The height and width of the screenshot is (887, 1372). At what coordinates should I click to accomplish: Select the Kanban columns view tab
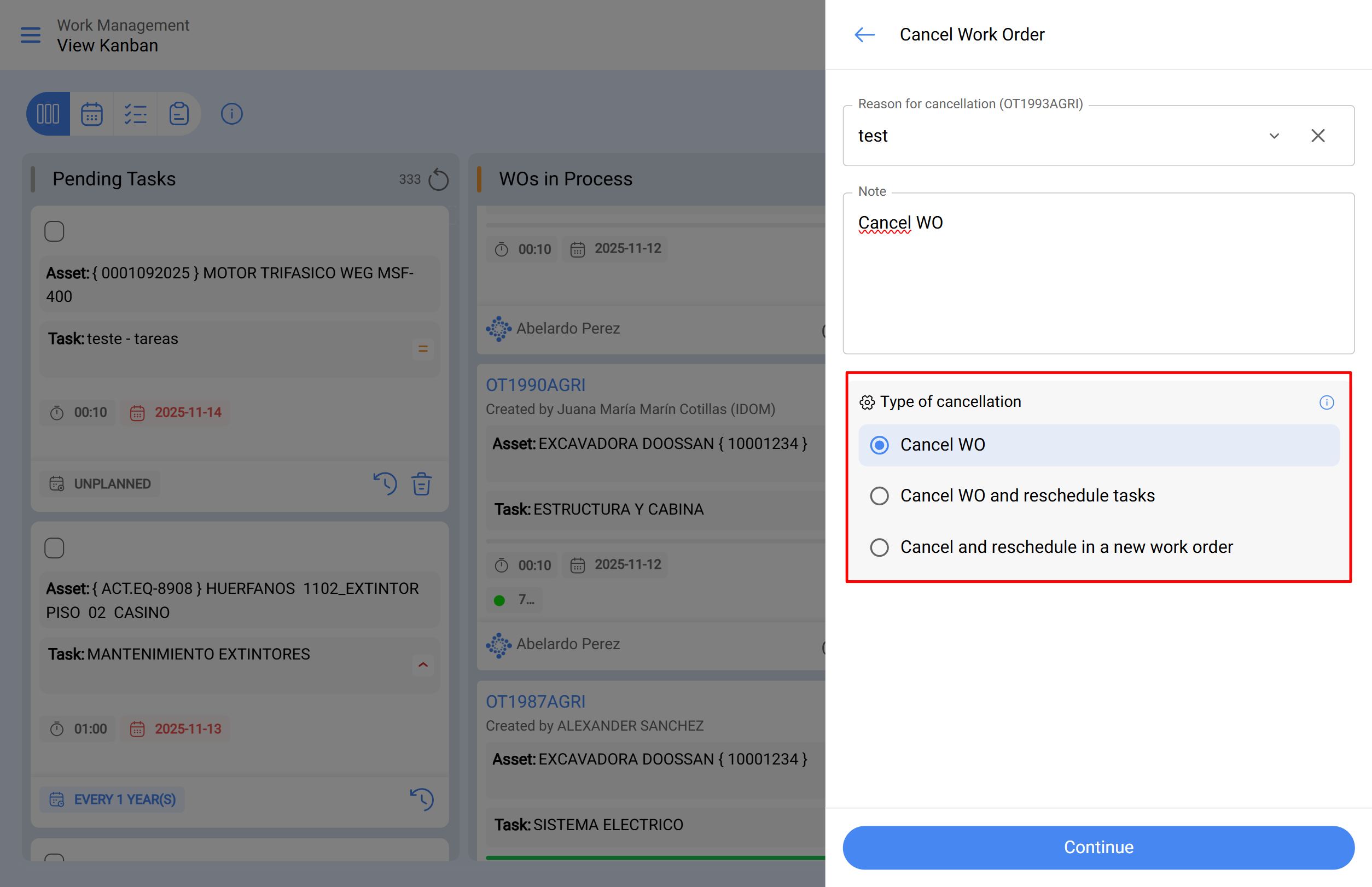(x=48, y=114)
